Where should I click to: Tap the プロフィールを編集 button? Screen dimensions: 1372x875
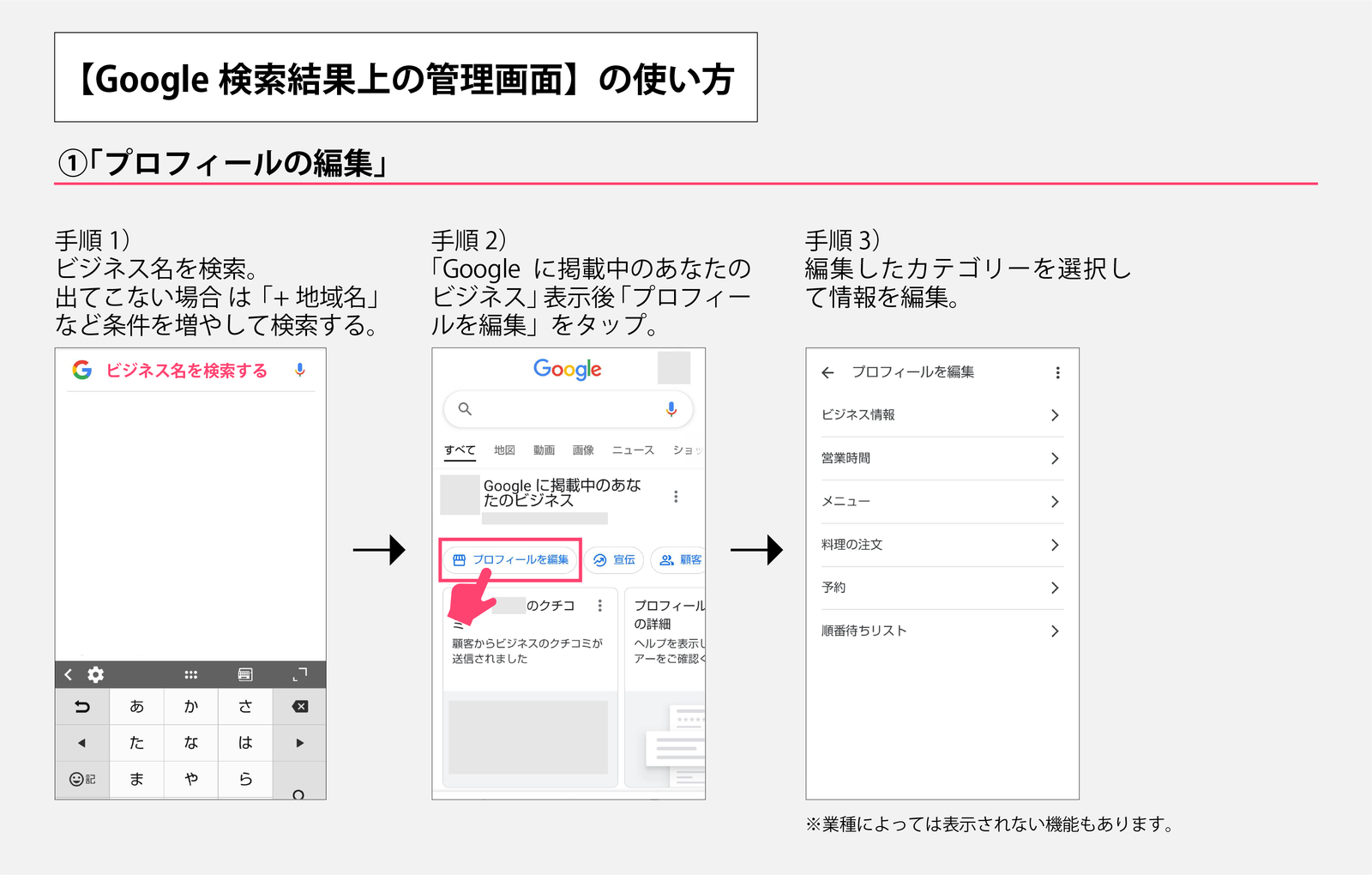tap(510, 560)
